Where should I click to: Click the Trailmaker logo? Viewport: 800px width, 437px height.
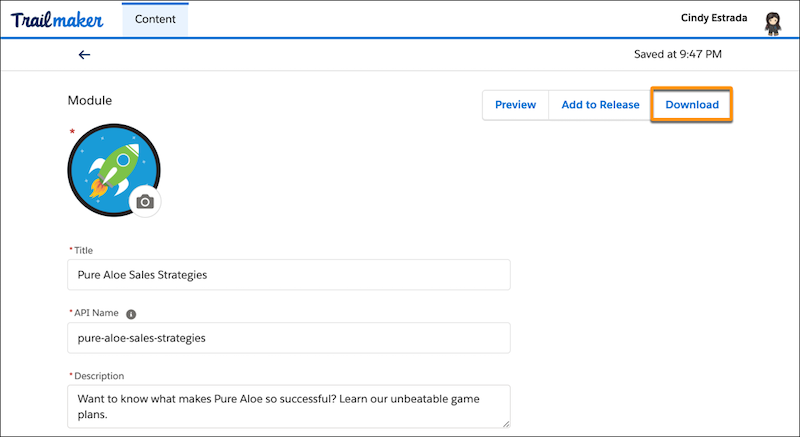57,20
